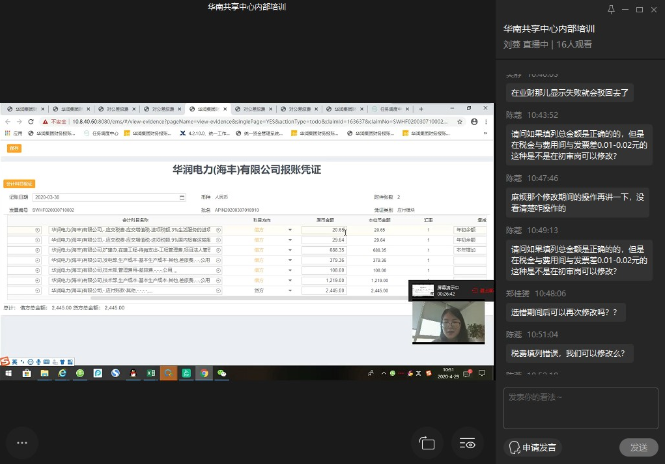Viewport: 665px width, 464px height.
Task: Click the chat timestamp 10:43:52
Action: (542, 115)
